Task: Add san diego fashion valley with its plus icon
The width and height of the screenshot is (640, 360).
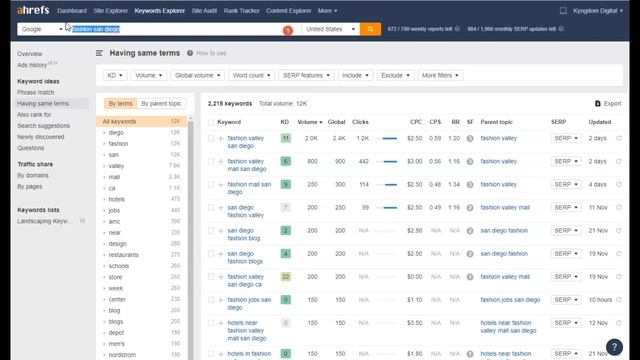Action: point(221,208)
